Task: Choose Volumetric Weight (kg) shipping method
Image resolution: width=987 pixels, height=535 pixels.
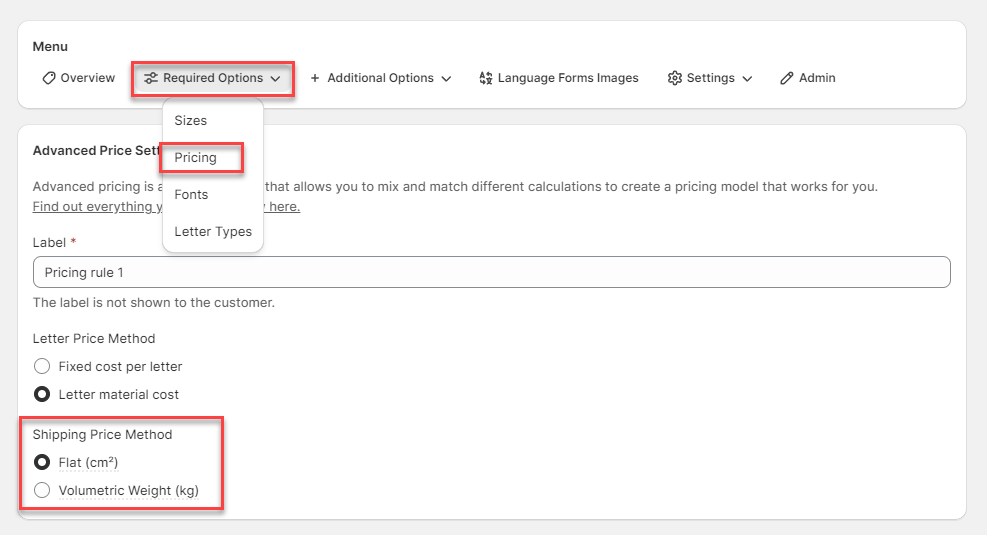Action: 42,490
